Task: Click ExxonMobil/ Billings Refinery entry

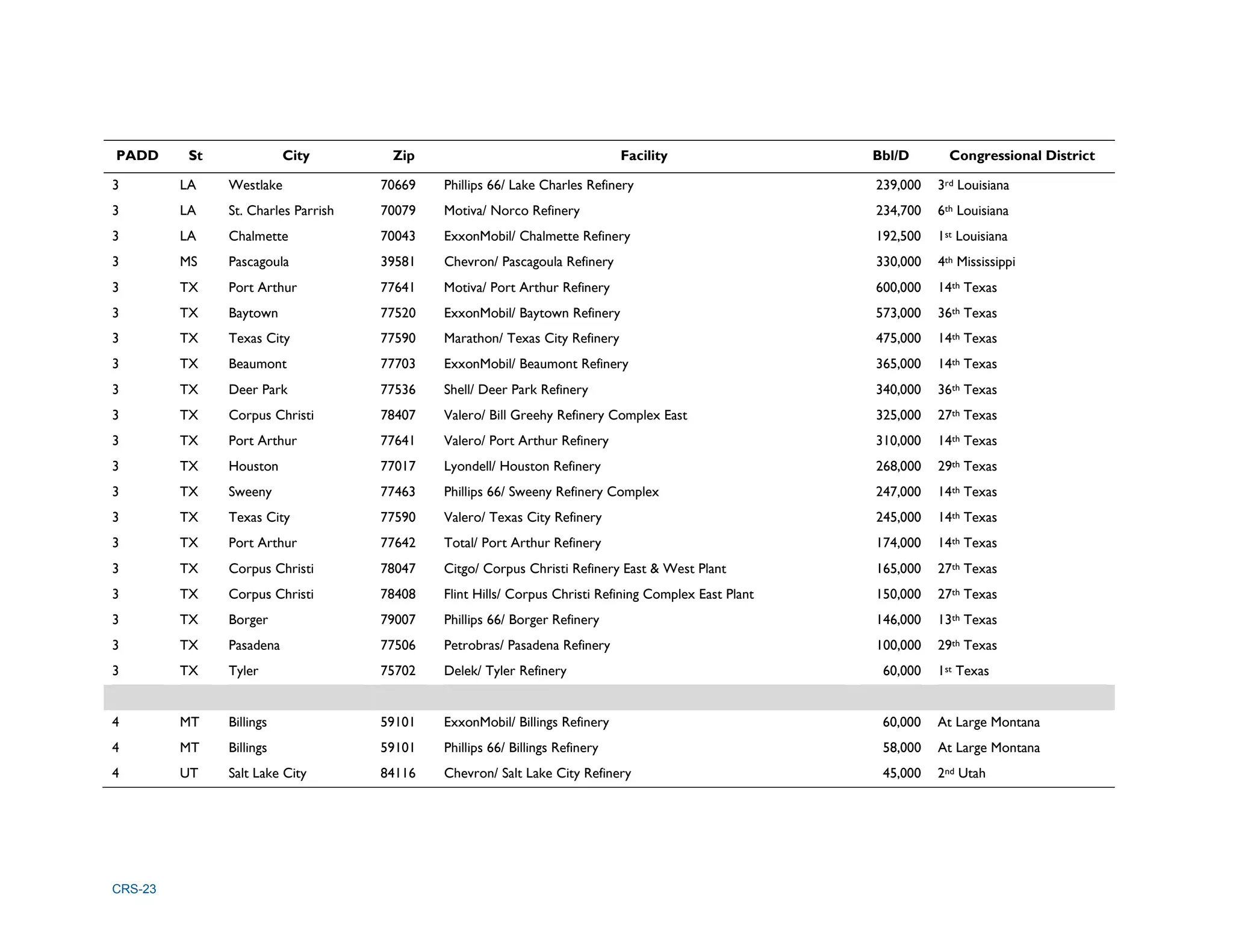Action: coord(526,722)
